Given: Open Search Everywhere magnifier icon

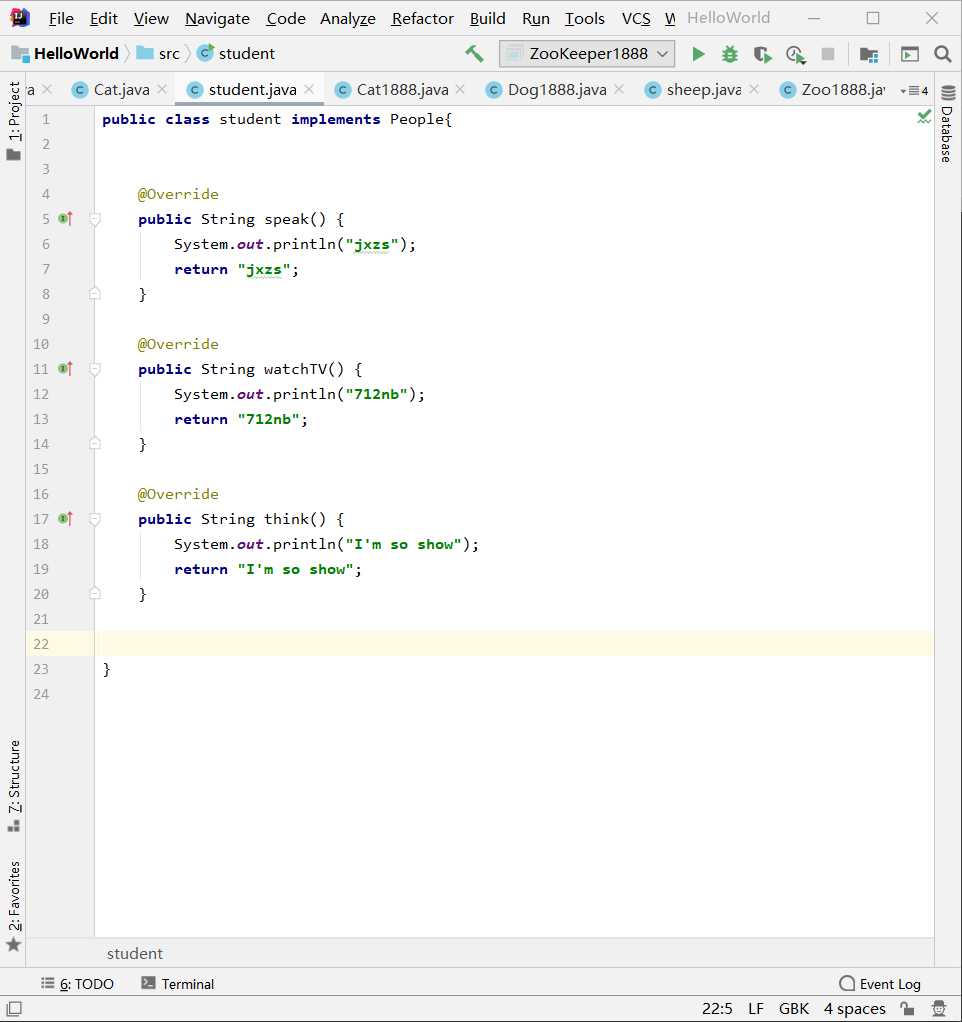Looking at the screenshot, I should click(942, 53).
